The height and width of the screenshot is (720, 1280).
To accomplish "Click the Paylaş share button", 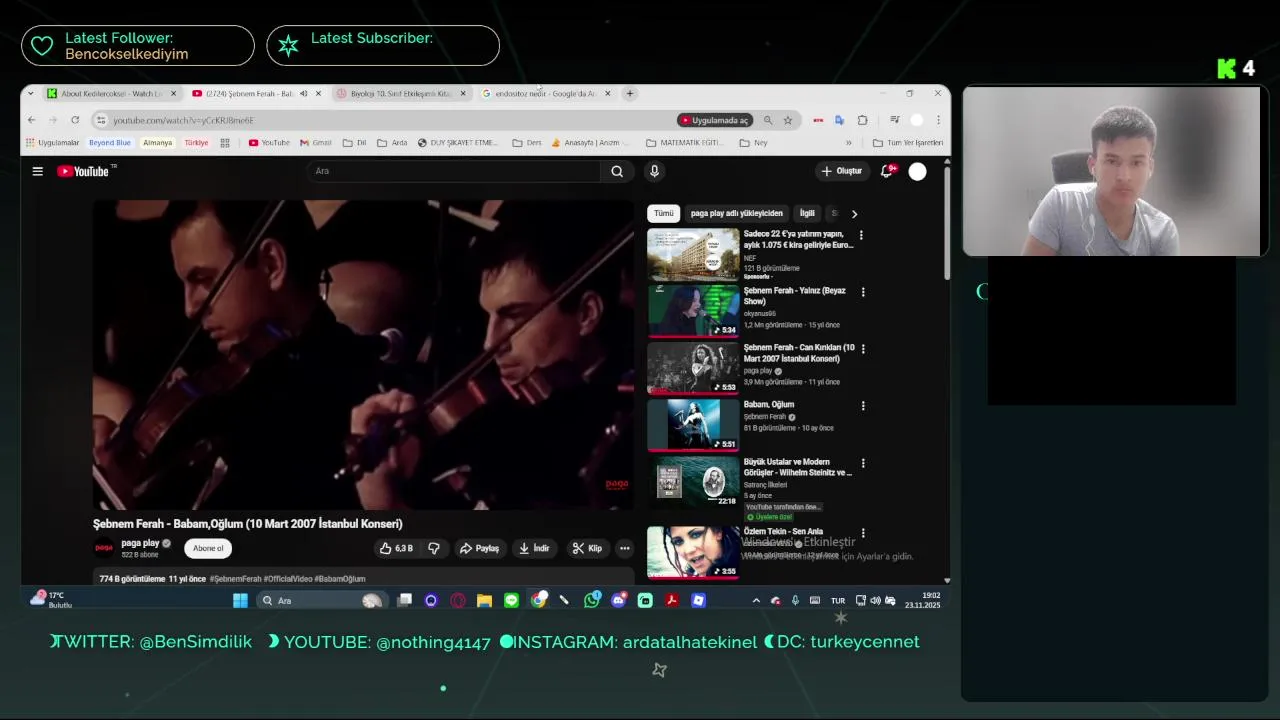I will click(x=479, y=548).
